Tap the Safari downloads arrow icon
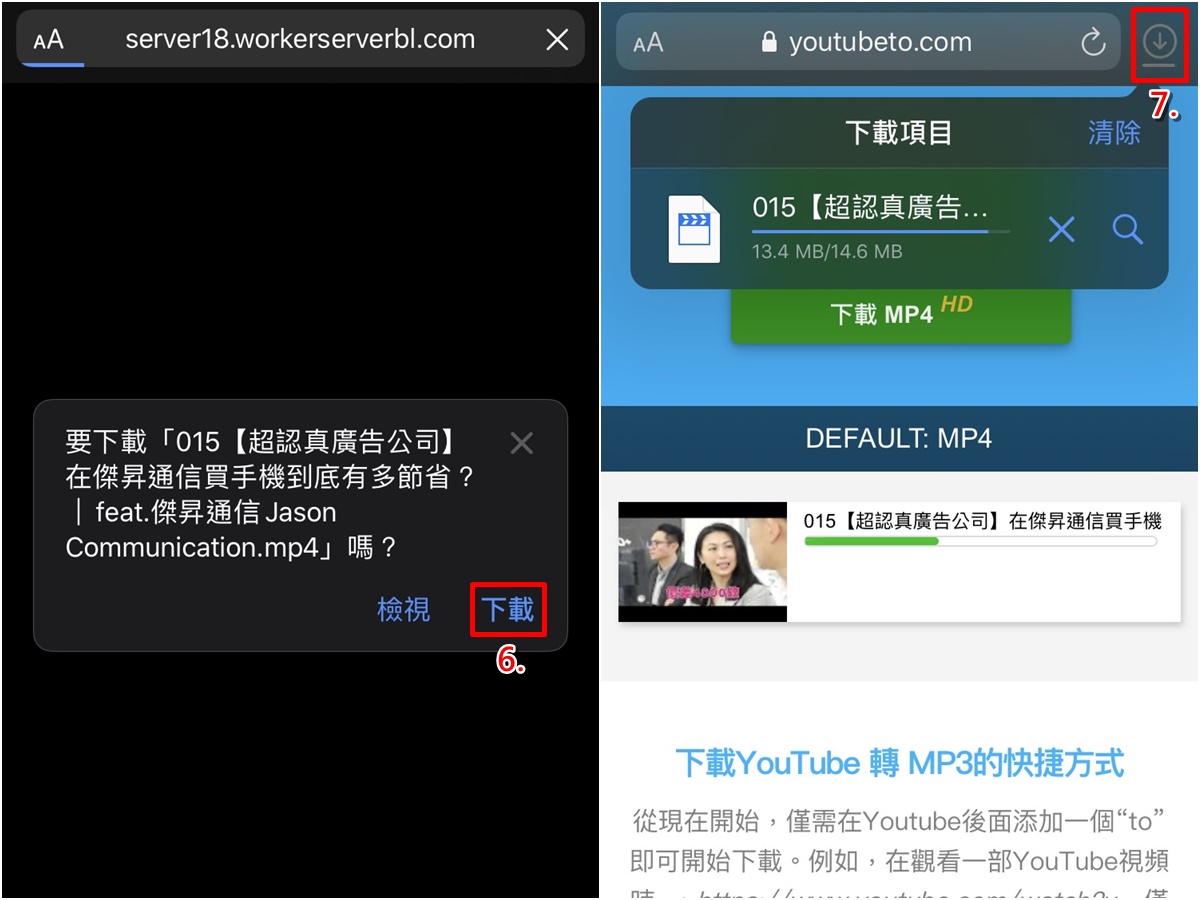This screenshot has height=900, width=1200. point(1159,42)
